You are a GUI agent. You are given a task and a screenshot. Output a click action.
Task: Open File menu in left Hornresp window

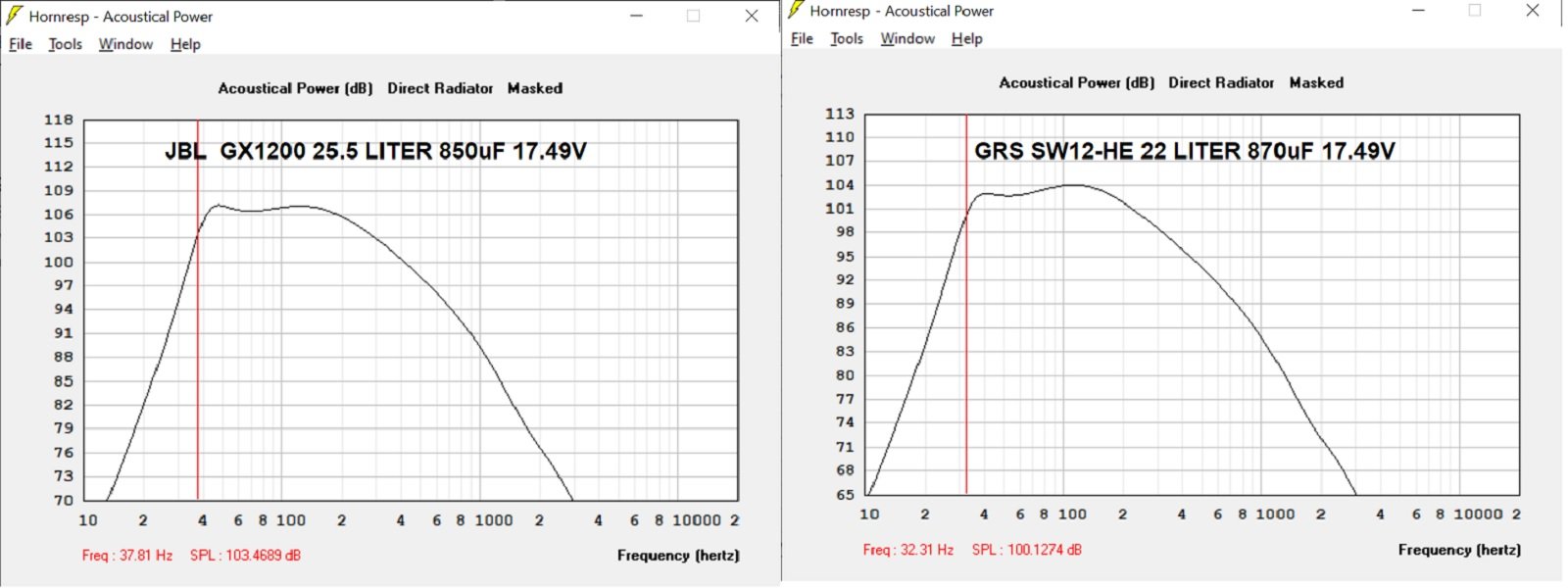[21, 44]
